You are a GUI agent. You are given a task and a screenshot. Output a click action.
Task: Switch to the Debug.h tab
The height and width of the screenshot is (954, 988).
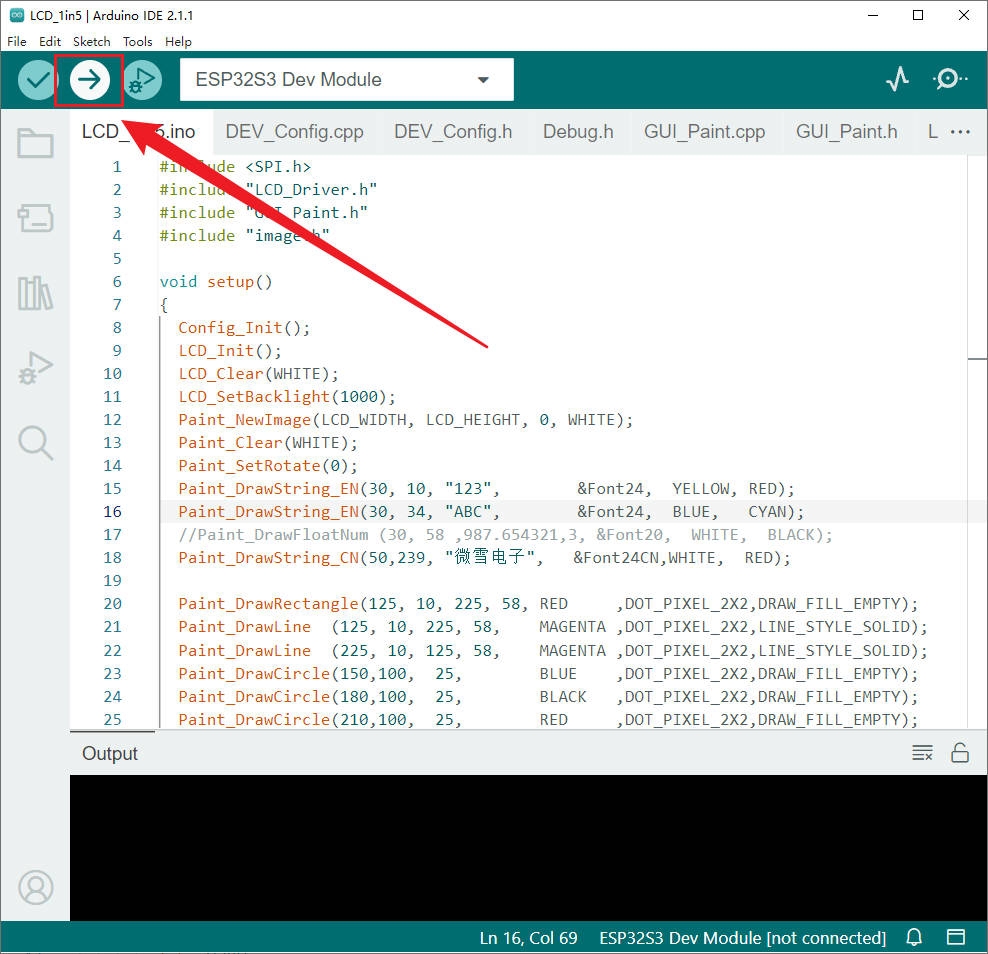tap(578, 132)
